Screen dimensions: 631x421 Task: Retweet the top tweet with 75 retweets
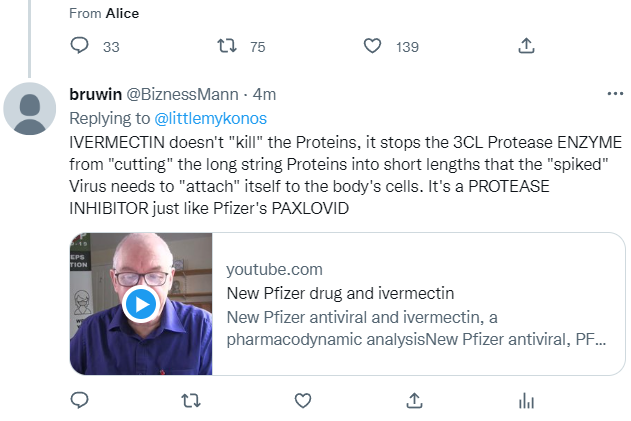228,46
